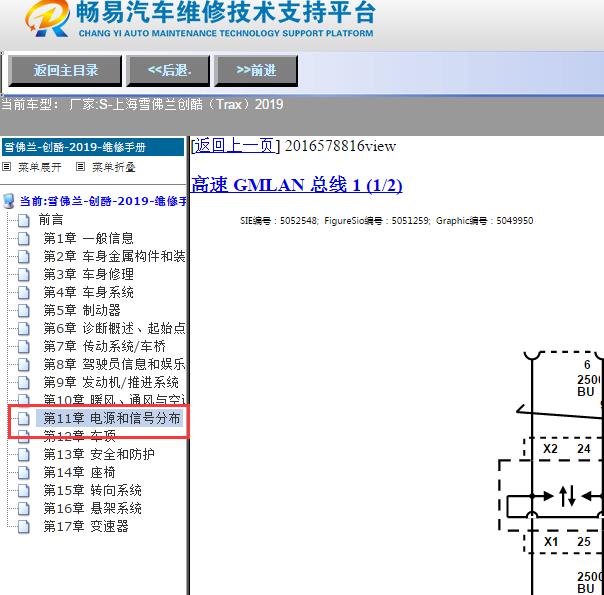Click the page icon next to 第6章

[23, 329]
